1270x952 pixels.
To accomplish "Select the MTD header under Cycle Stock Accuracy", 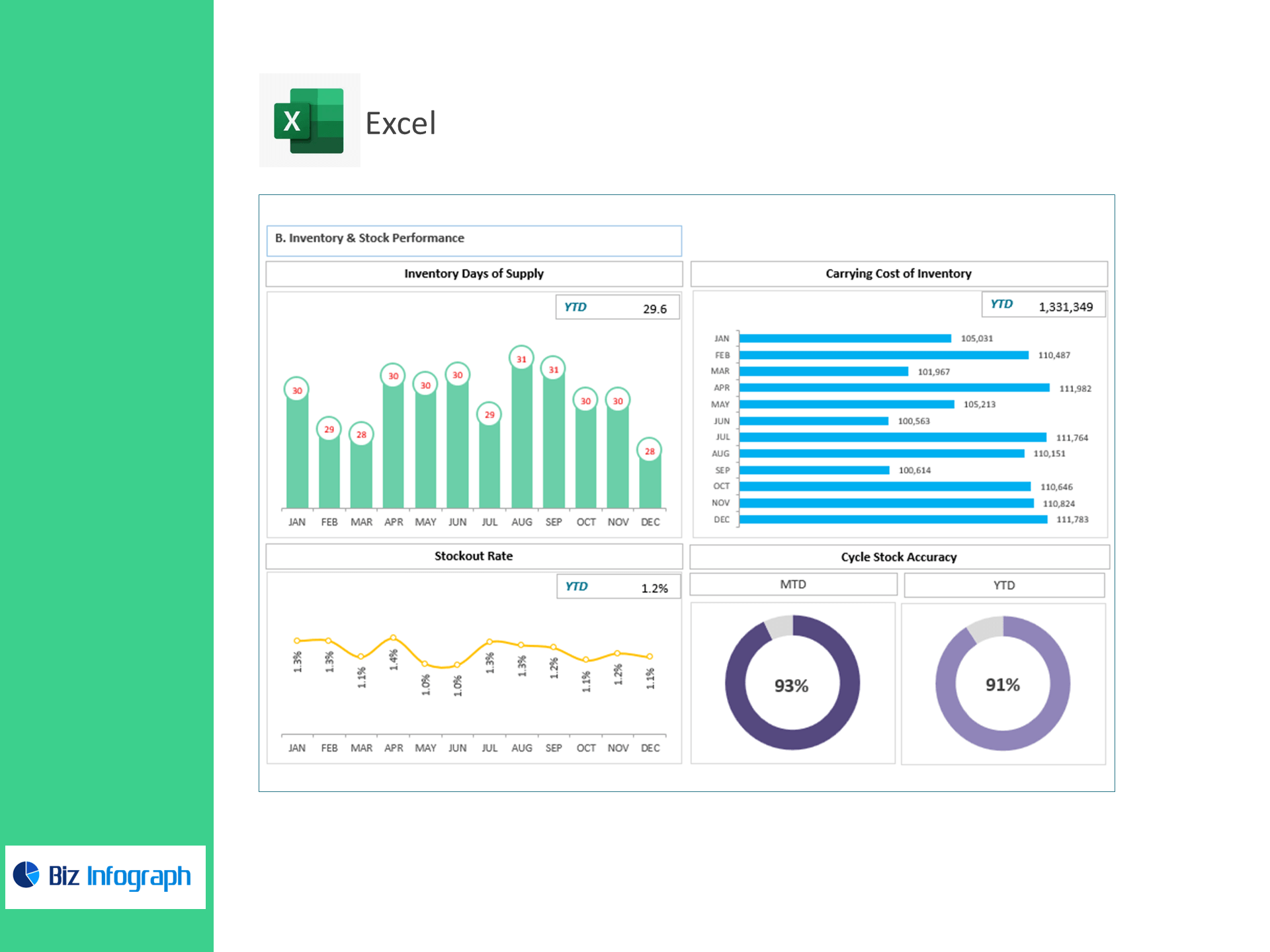I will (792, 584).
